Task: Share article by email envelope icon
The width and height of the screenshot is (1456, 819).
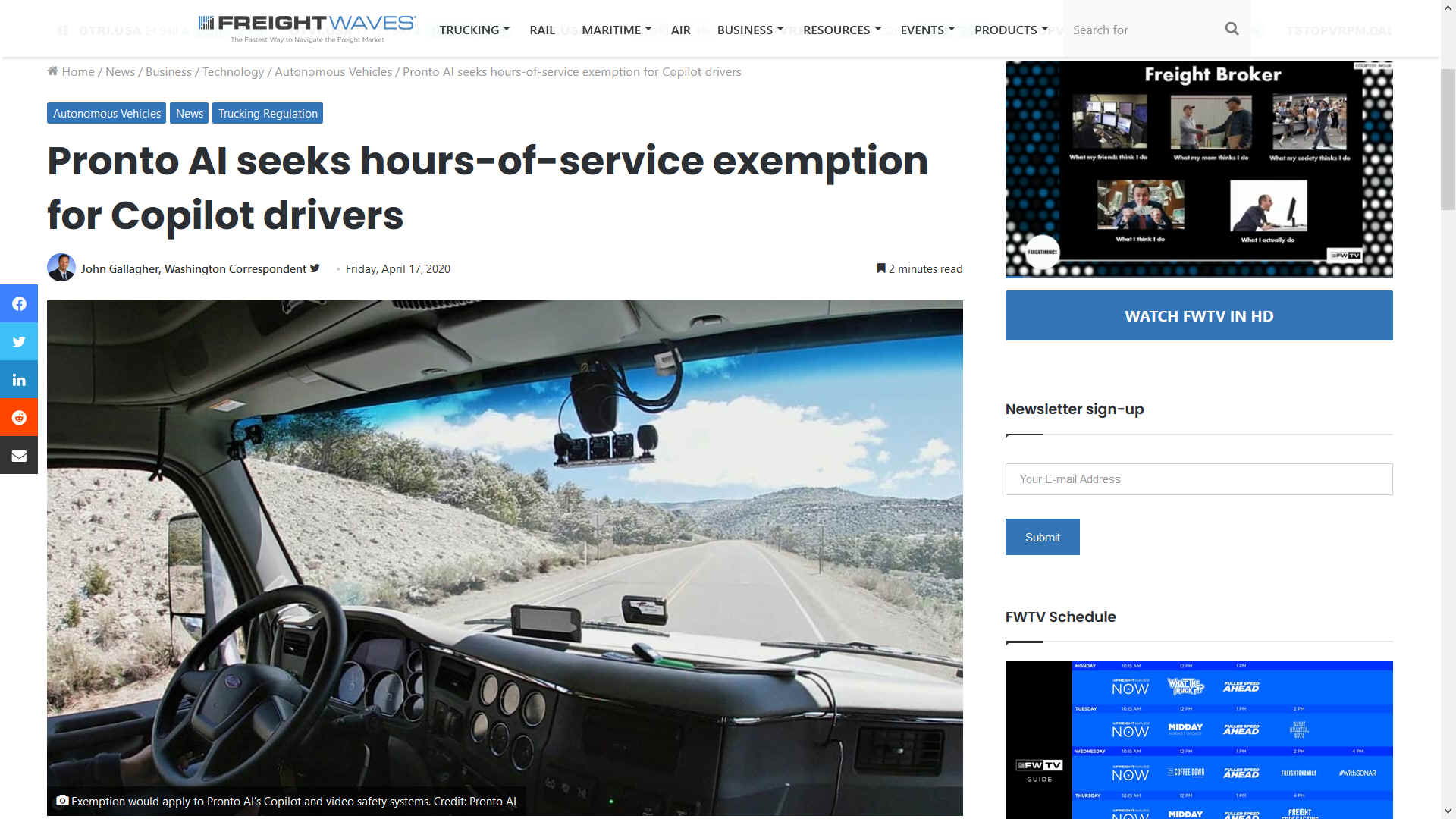Action: 19,456
